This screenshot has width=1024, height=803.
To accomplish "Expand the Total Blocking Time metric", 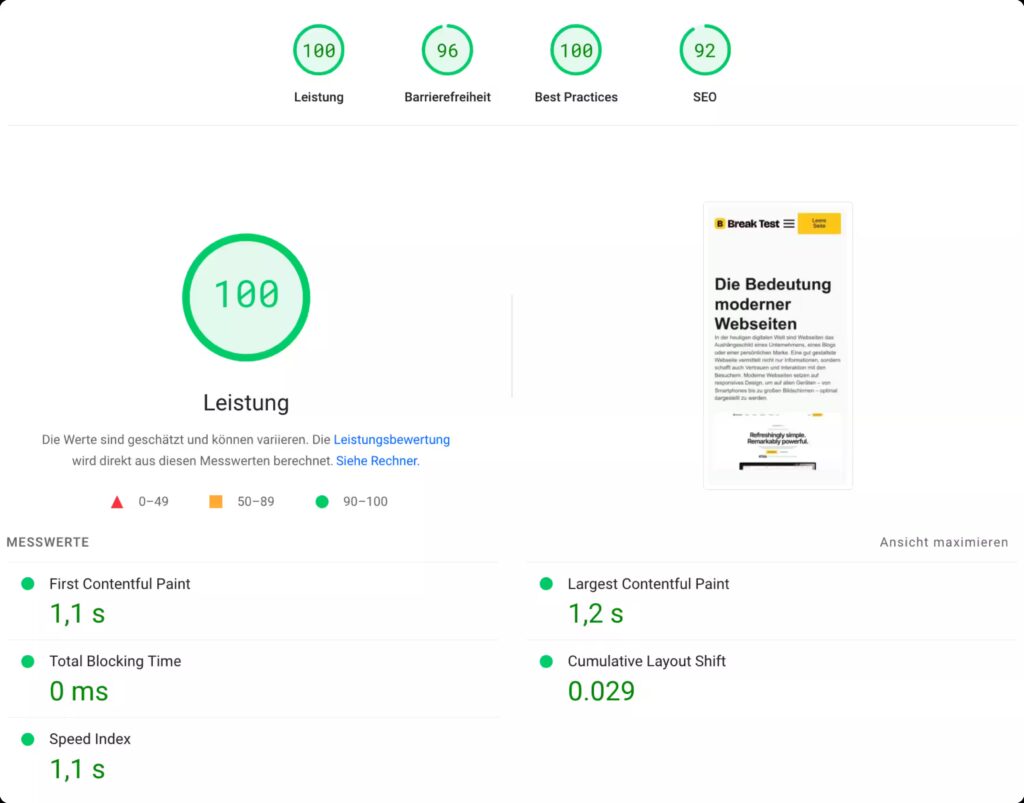I will pos(115,661).
